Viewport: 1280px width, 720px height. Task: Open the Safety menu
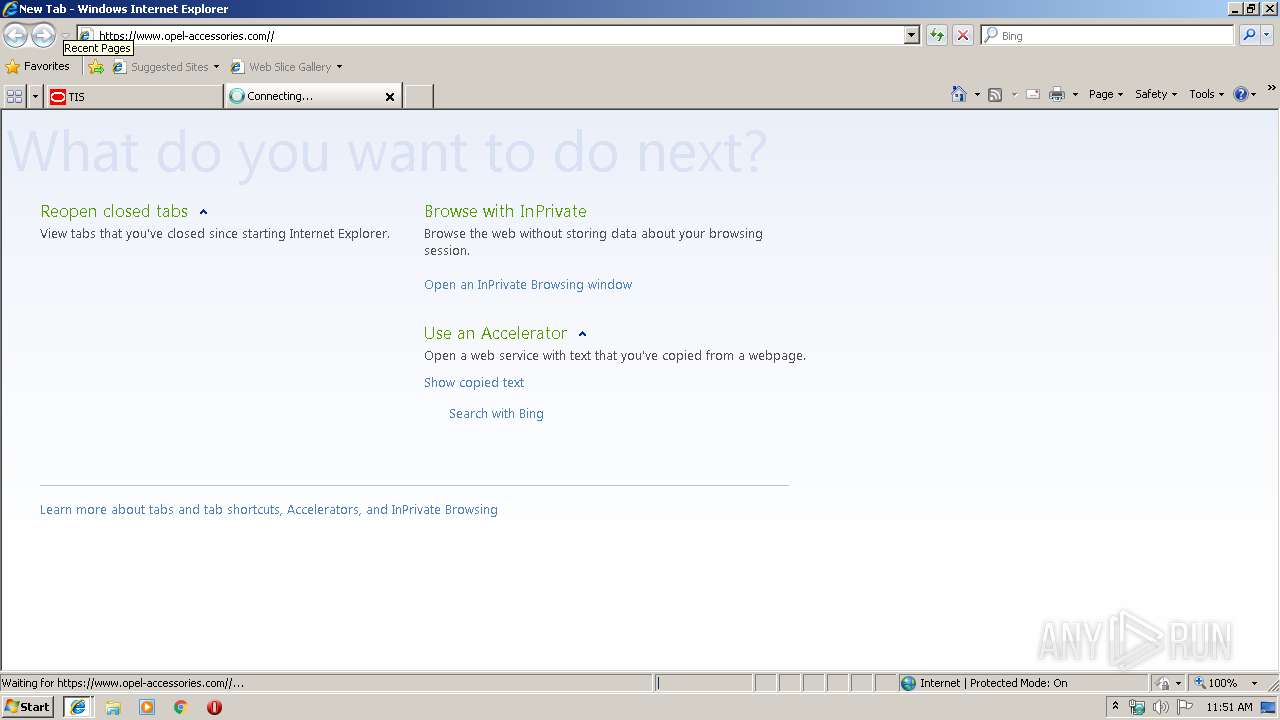(x=1155, y=94)
